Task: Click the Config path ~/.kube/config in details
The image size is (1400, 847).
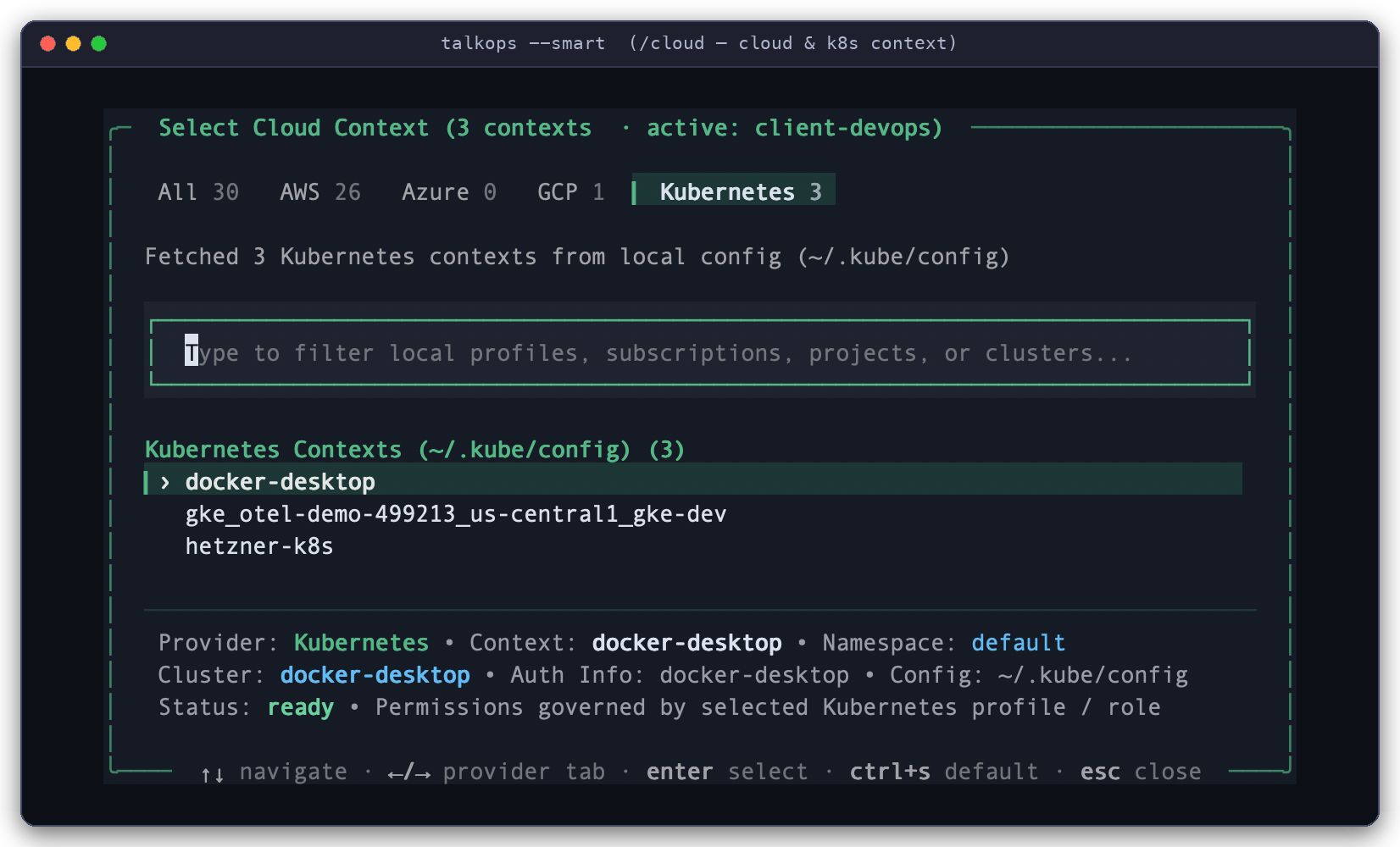Action: pos(1093,675)
